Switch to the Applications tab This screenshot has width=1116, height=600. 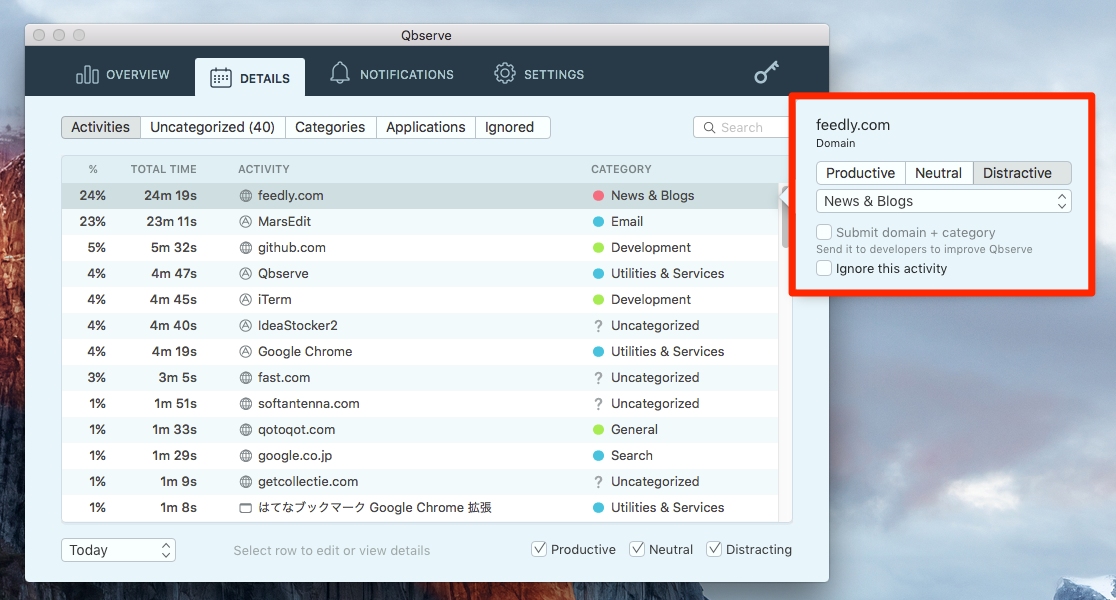point(425,127)
